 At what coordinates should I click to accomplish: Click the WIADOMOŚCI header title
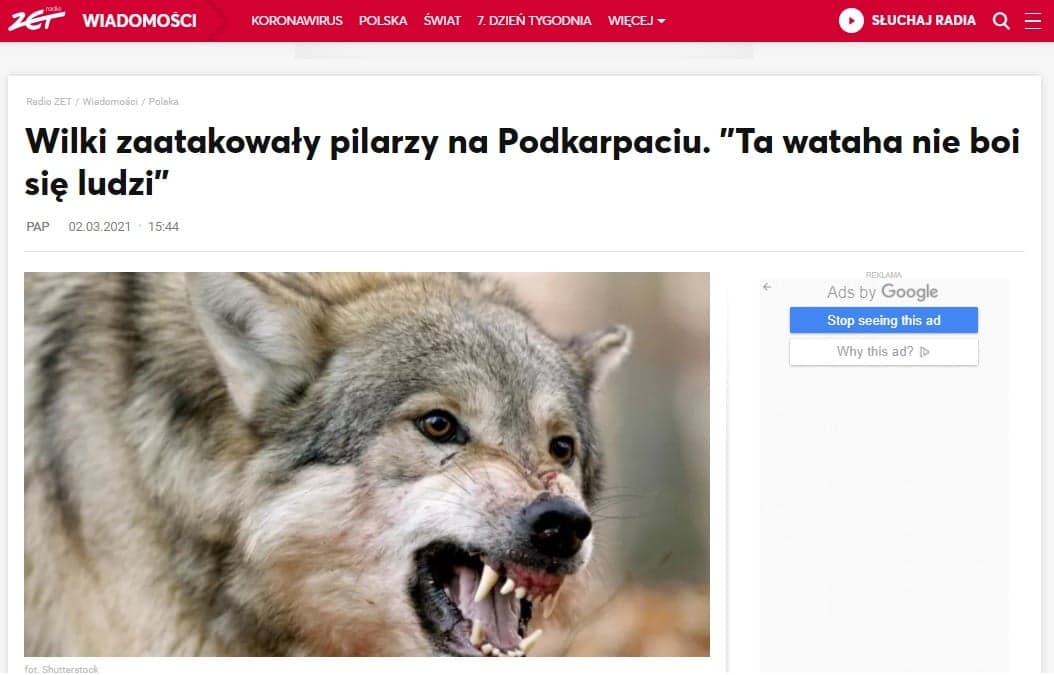[x=139, y=21]
